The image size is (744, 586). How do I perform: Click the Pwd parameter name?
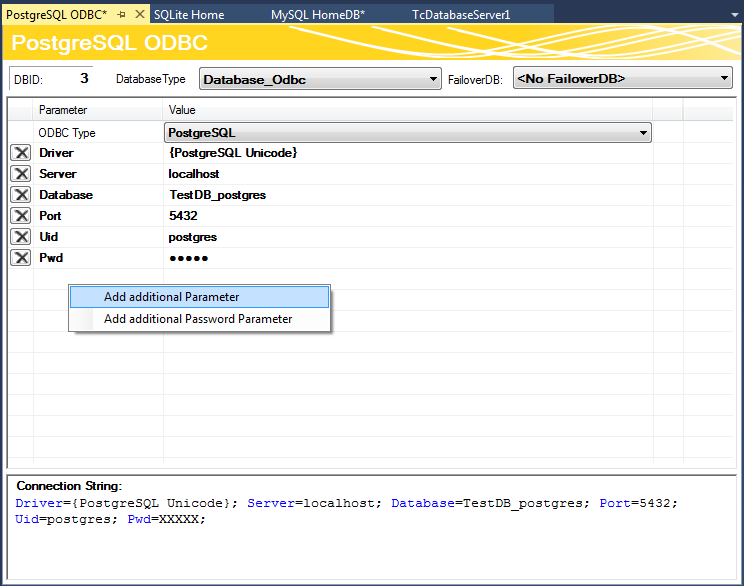[51, 258]
